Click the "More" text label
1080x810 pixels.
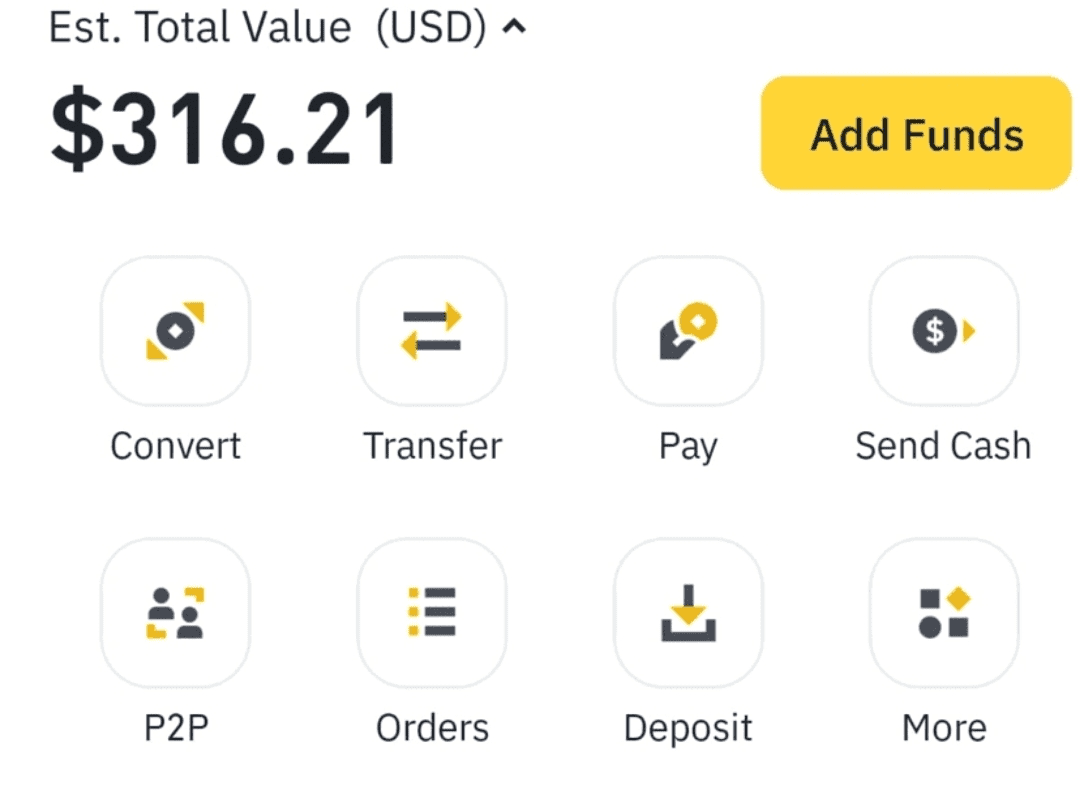tap(944, 728)
